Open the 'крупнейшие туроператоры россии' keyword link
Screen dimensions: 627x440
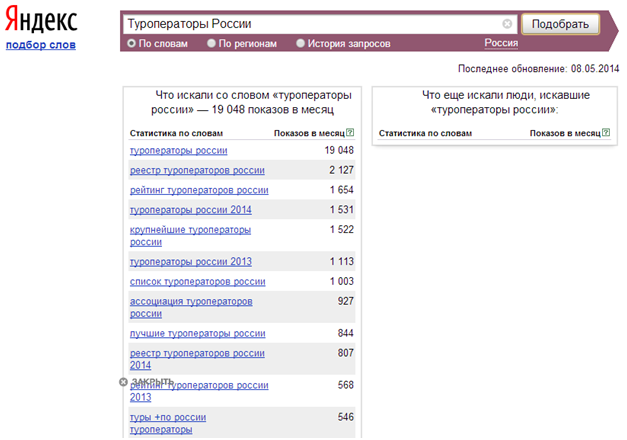tap(190, 236)
